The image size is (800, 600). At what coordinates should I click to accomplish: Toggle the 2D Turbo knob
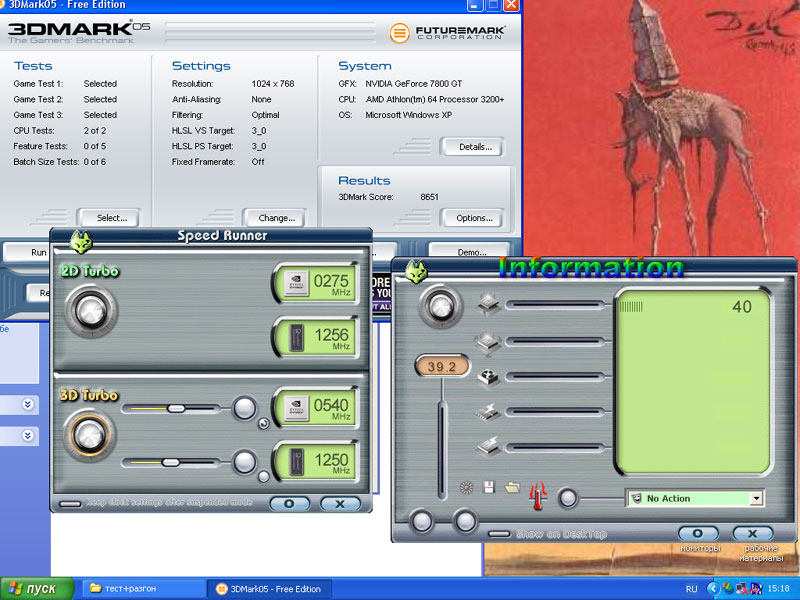91,311
